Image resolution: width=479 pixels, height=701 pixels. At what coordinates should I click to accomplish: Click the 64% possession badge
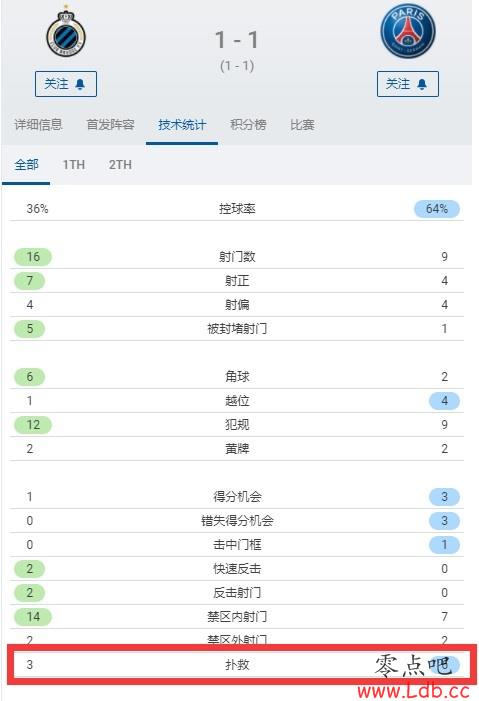(x=437, y=209)
